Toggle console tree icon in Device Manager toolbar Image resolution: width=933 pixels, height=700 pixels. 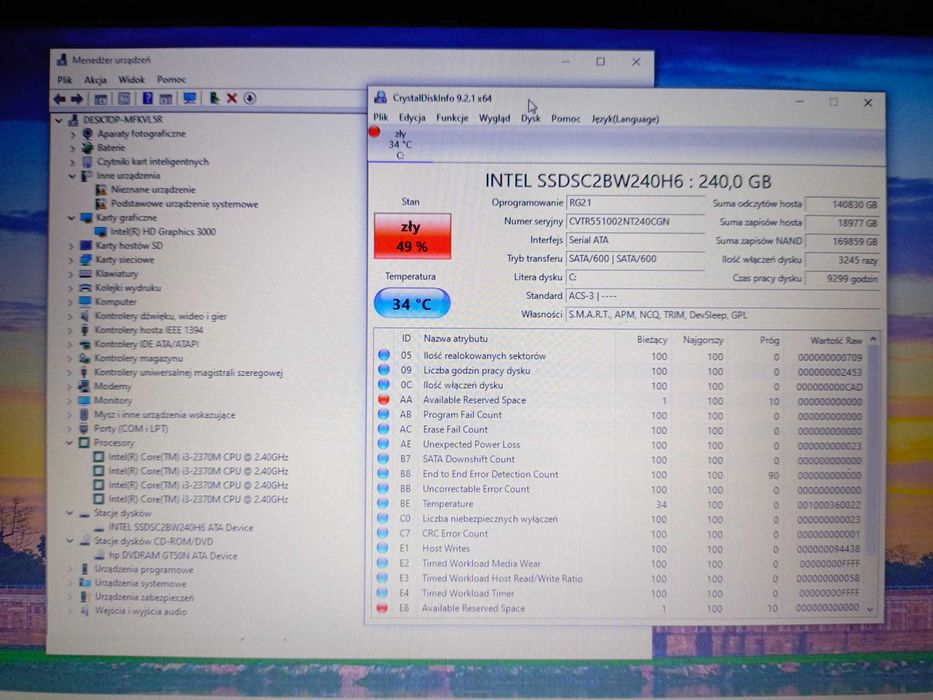pos(101,99)
